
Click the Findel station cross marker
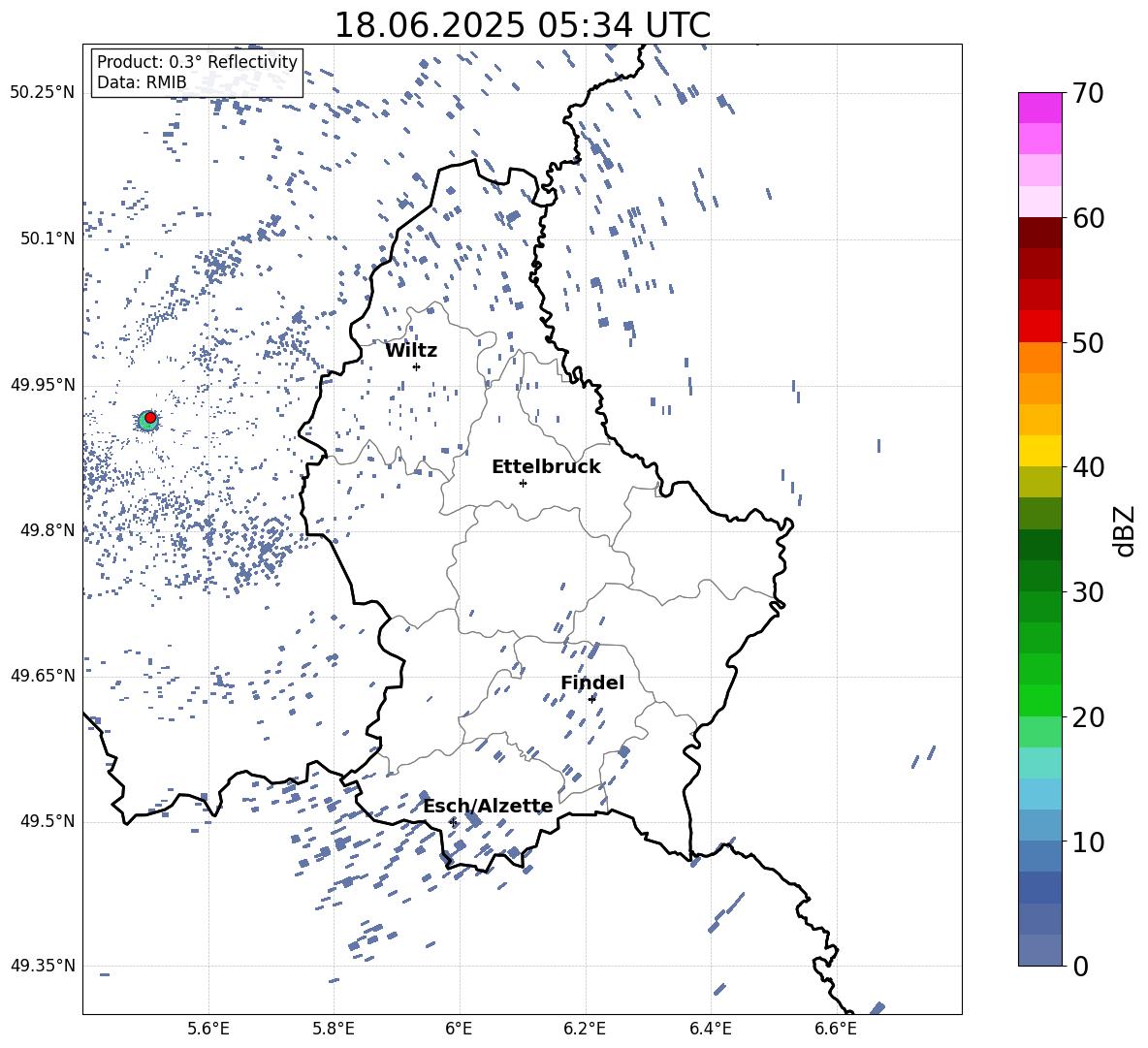pos(591,699)
